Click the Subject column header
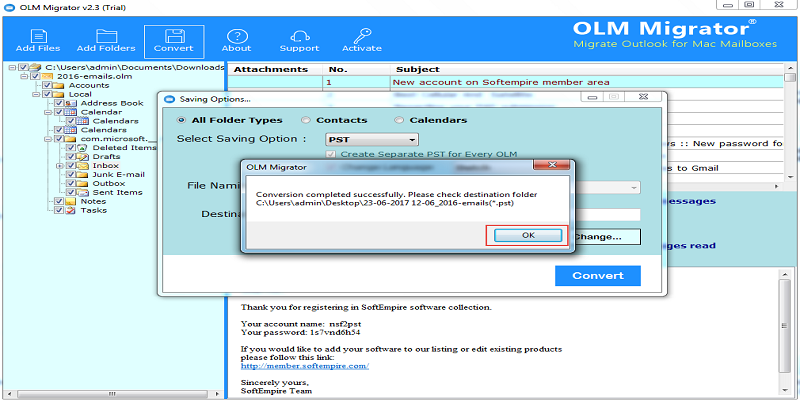The width and height of the screenshot is (800, 400). 587,69
